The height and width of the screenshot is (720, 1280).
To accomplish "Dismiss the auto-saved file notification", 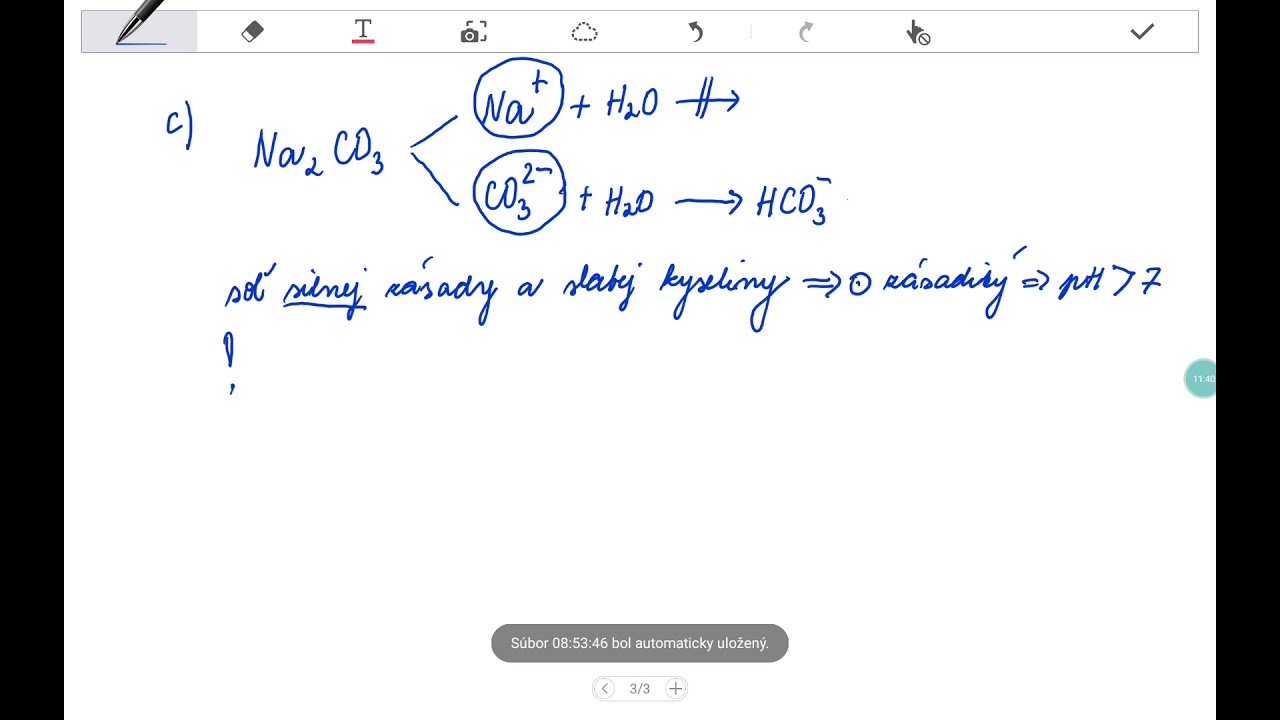I will tap(640, 643).
